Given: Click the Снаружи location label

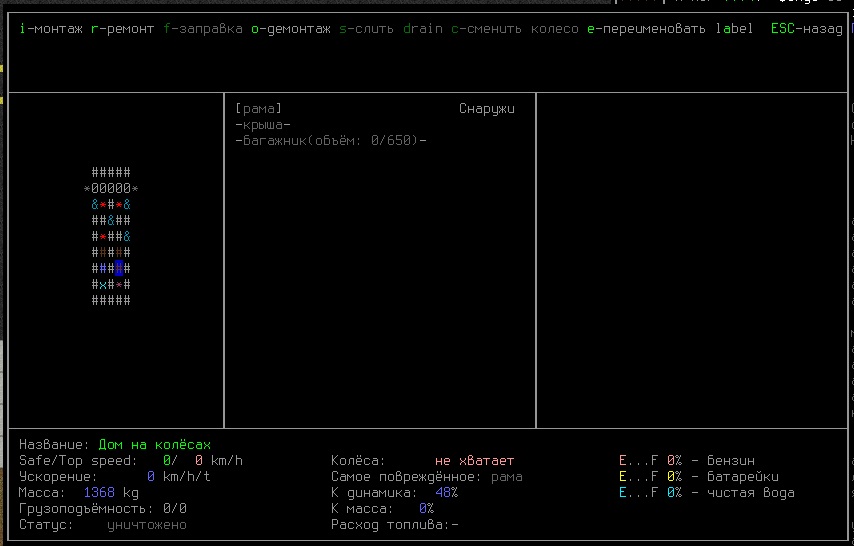Looking at the screenshot, I should pos(487,108).
